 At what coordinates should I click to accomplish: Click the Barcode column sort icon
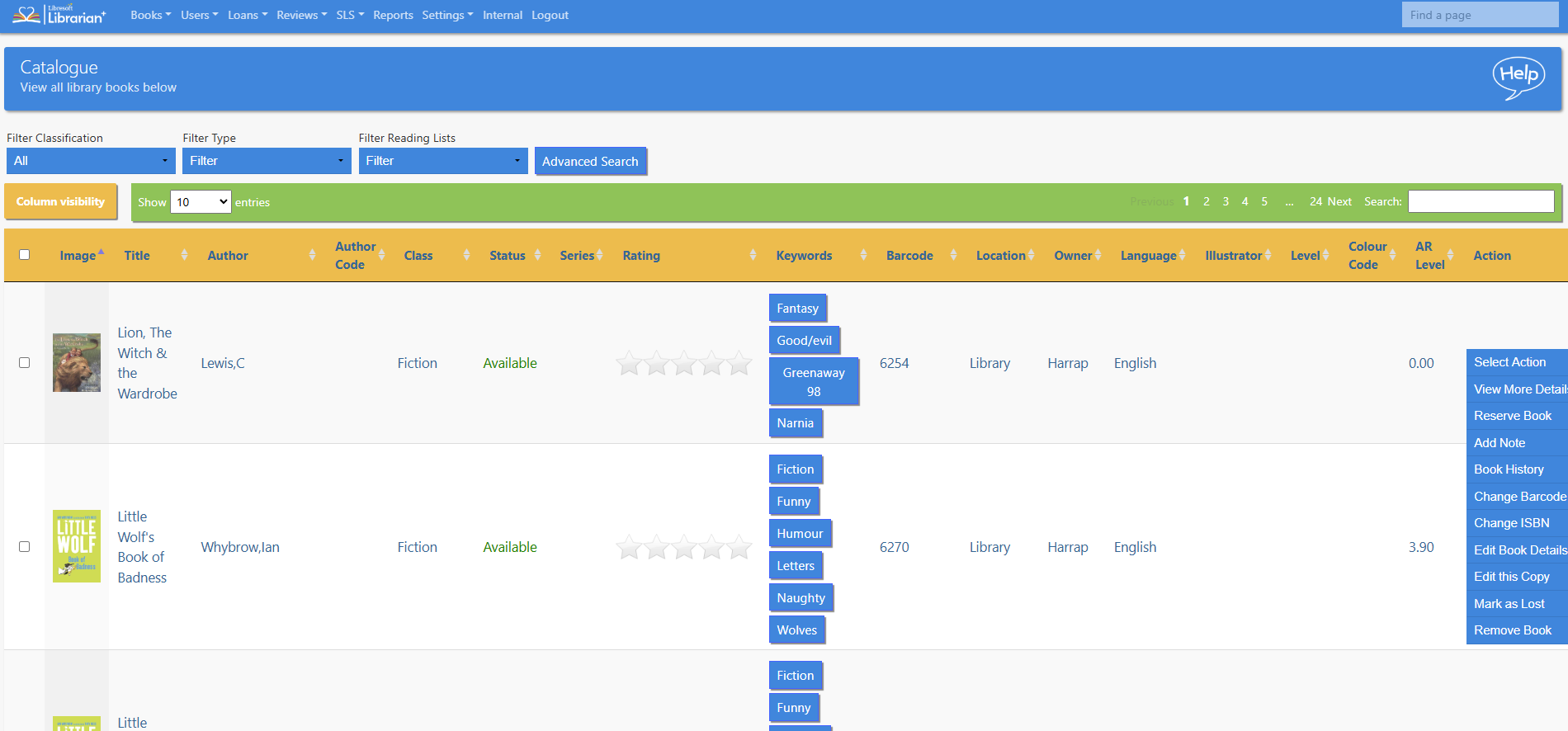tap(953, 256)
